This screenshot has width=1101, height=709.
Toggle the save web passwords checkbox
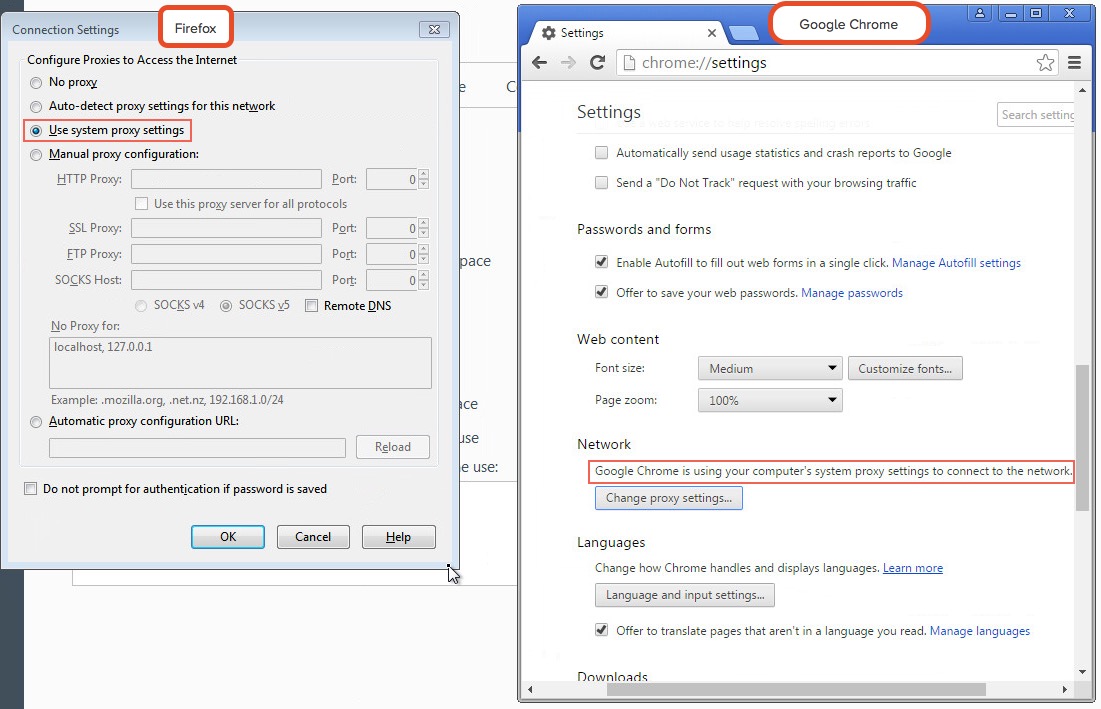[602, 293]
